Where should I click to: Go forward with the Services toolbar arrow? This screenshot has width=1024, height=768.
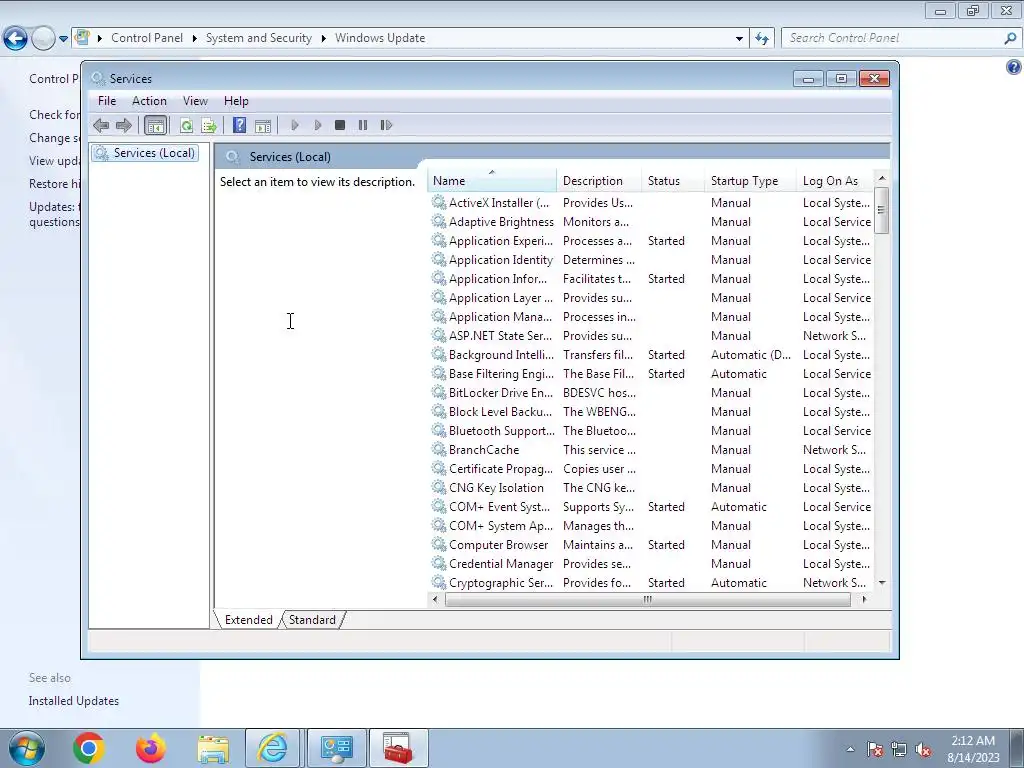[123, 125]
